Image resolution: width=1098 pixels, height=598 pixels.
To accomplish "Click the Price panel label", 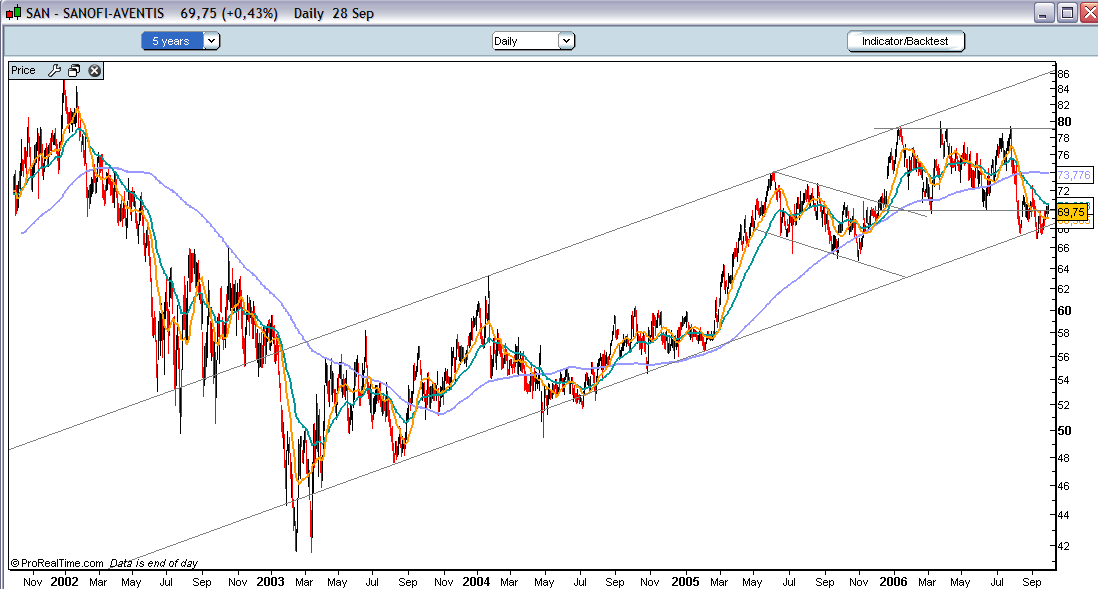I will click(x=23, y=70).
